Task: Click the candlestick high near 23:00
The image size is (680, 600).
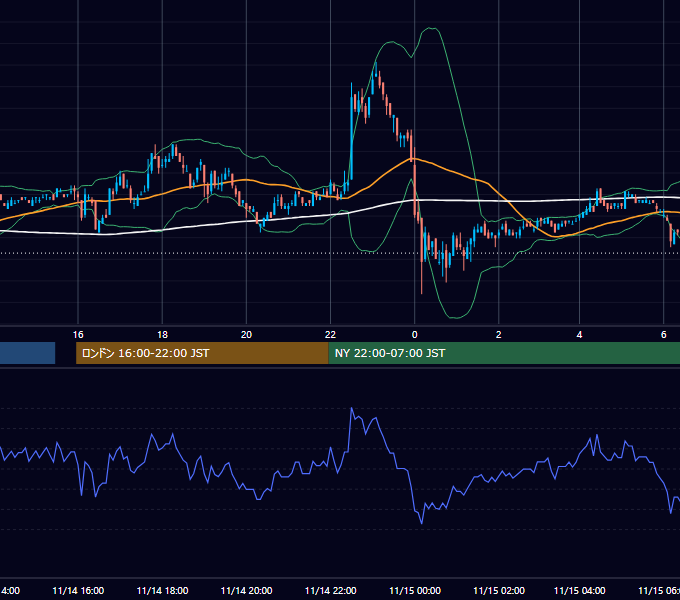Action: 376,66
